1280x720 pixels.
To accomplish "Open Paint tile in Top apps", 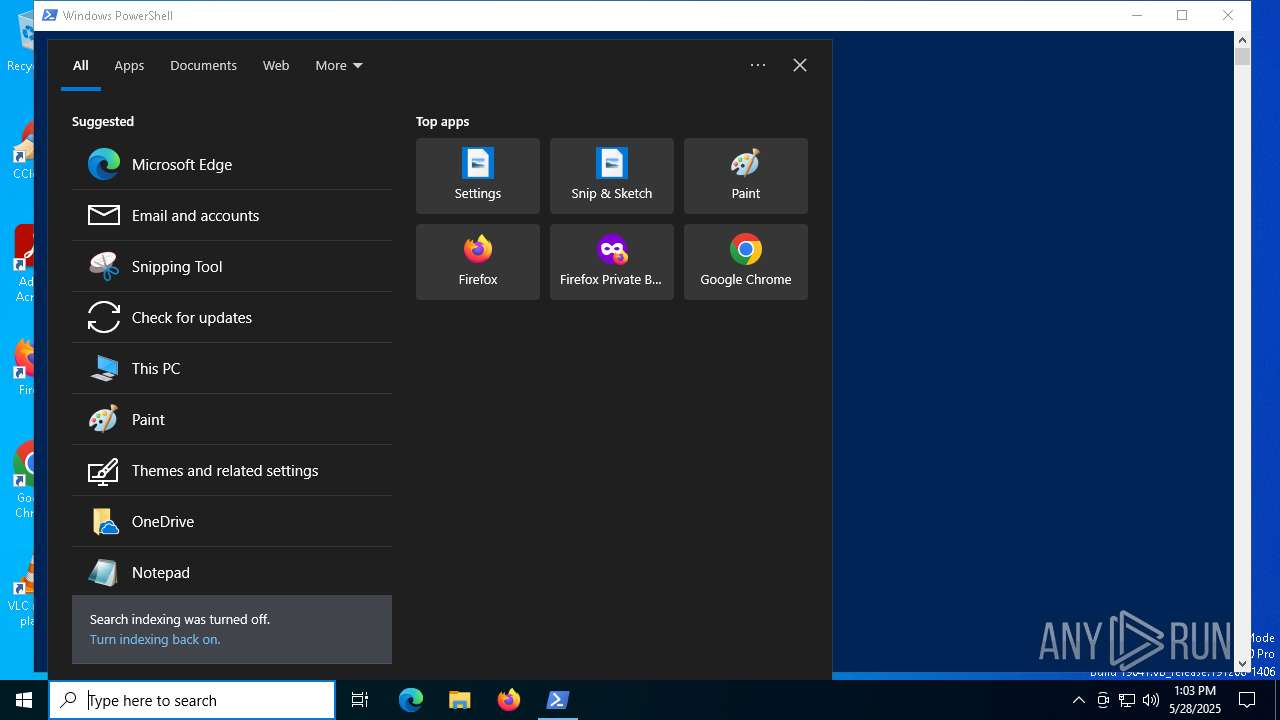I will (x=746, y=176).
